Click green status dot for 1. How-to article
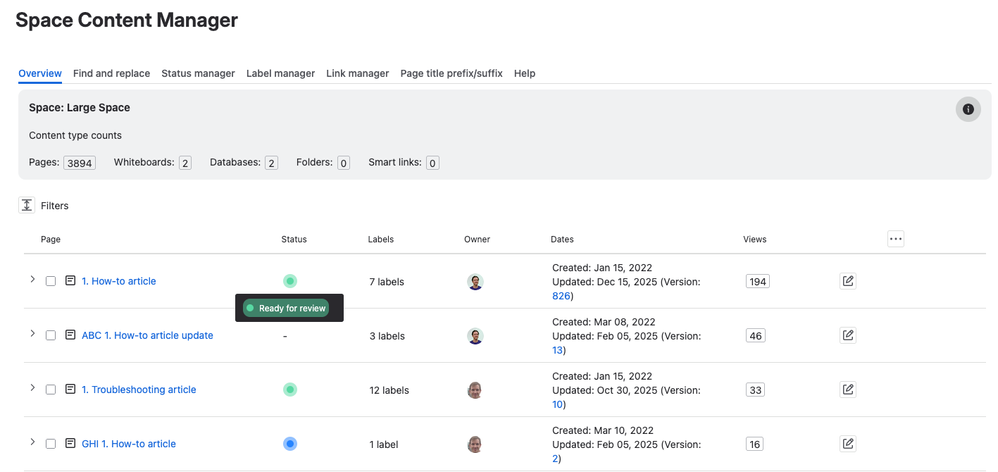Screen dimensions: 998x472 click(x=290, y=281)
